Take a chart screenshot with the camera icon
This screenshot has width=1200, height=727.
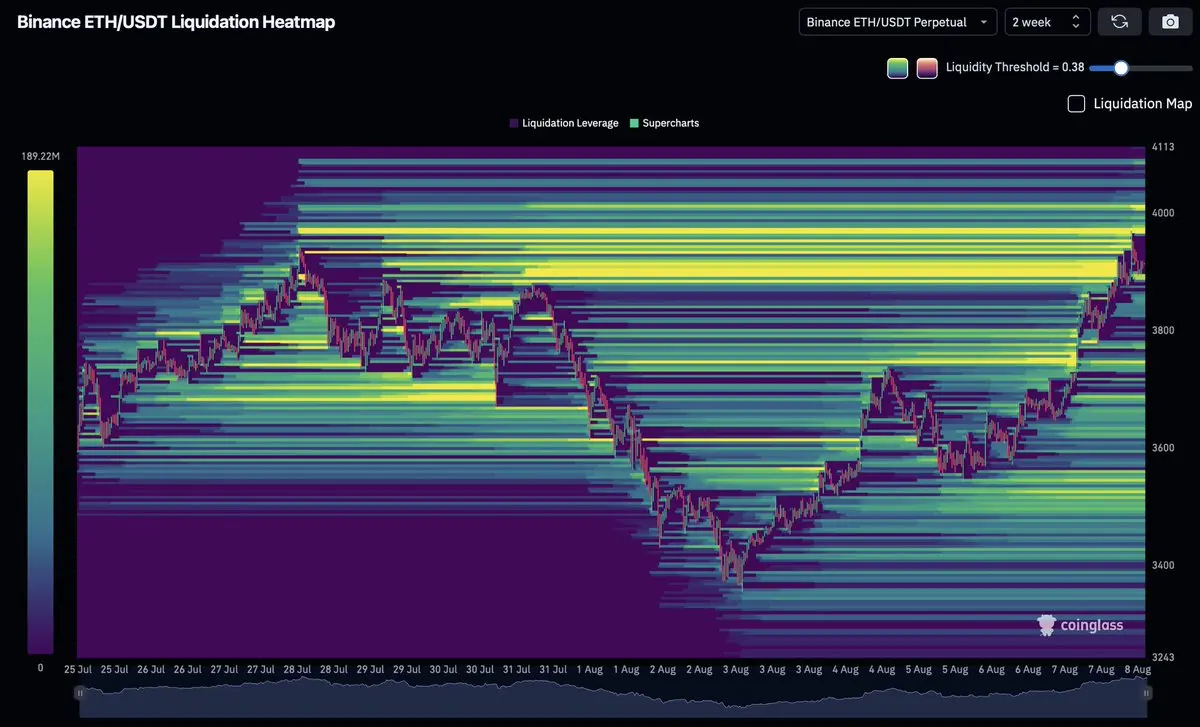coord(1170,22)
